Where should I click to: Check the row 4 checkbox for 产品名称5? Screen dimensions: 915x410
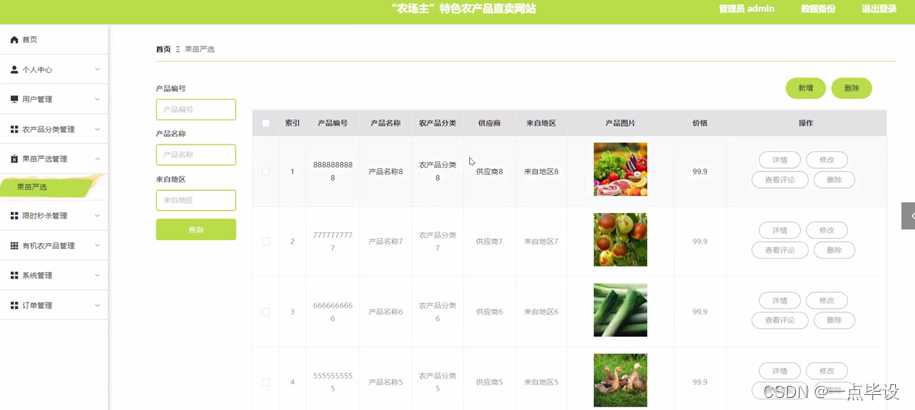266,382
